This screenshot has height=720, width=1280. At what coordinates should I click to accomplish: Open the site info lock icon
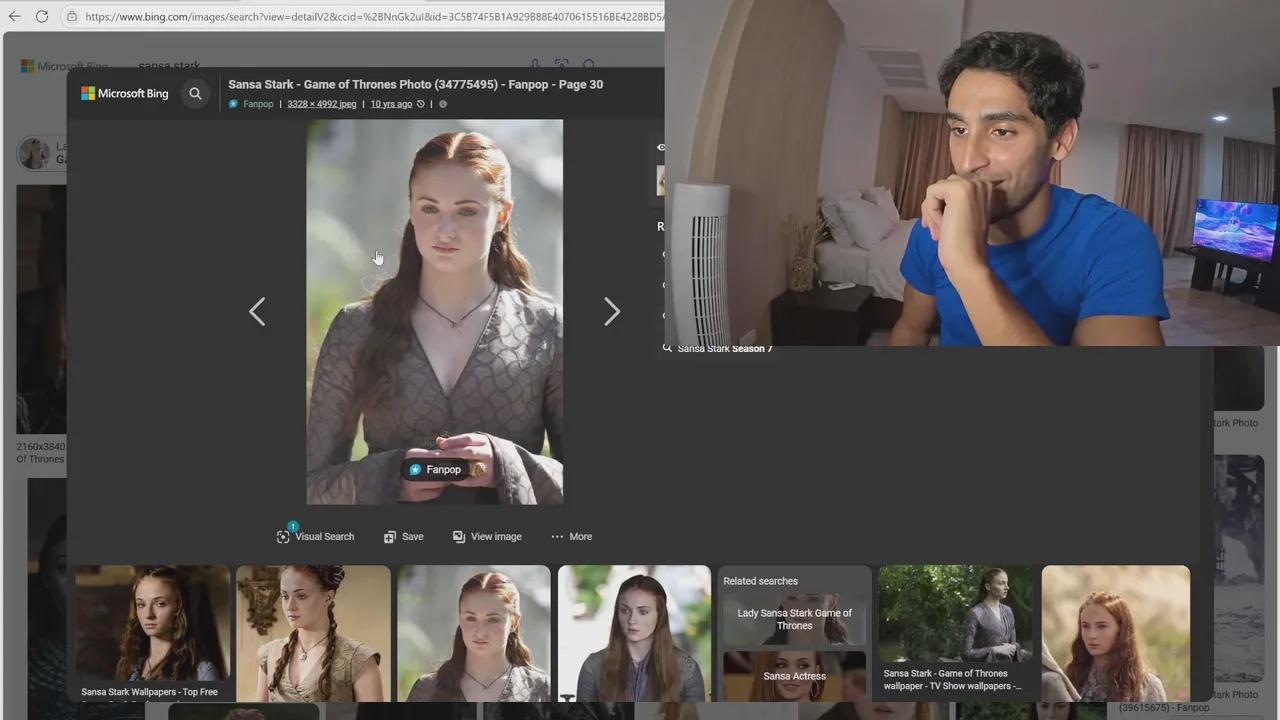pyautogui.click(x=71, y=16)
